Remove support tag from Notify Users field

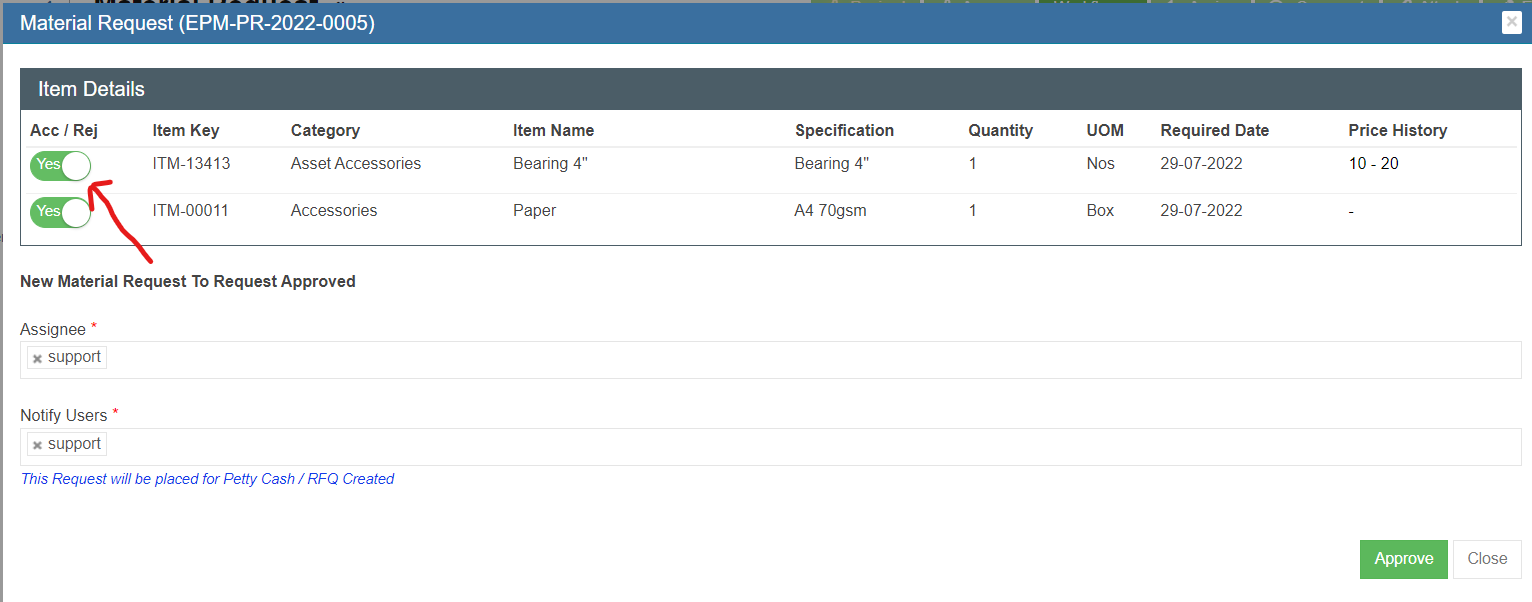37,446
